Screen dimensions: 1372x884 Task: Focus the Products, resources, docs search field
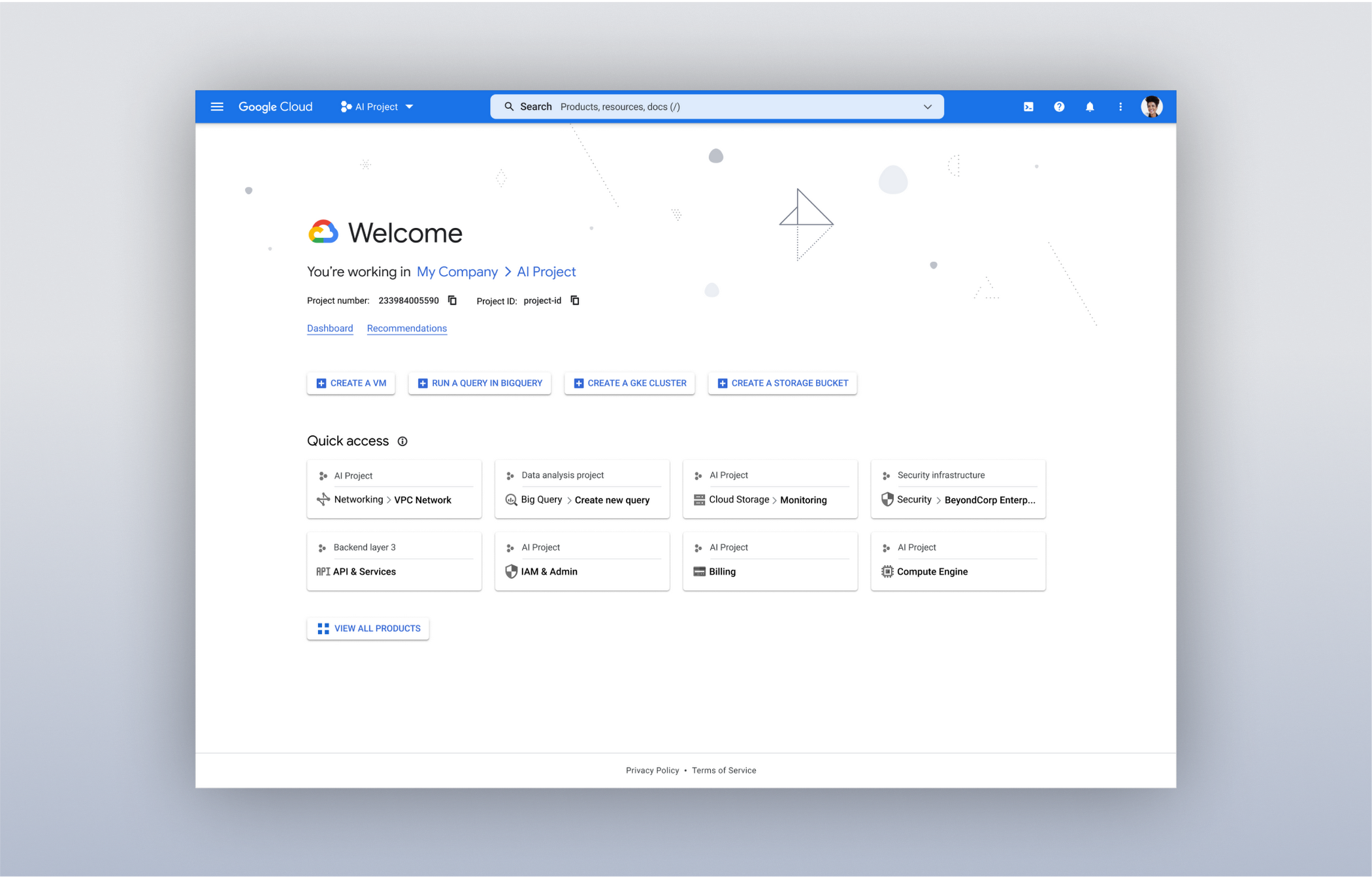coord(717,106)
